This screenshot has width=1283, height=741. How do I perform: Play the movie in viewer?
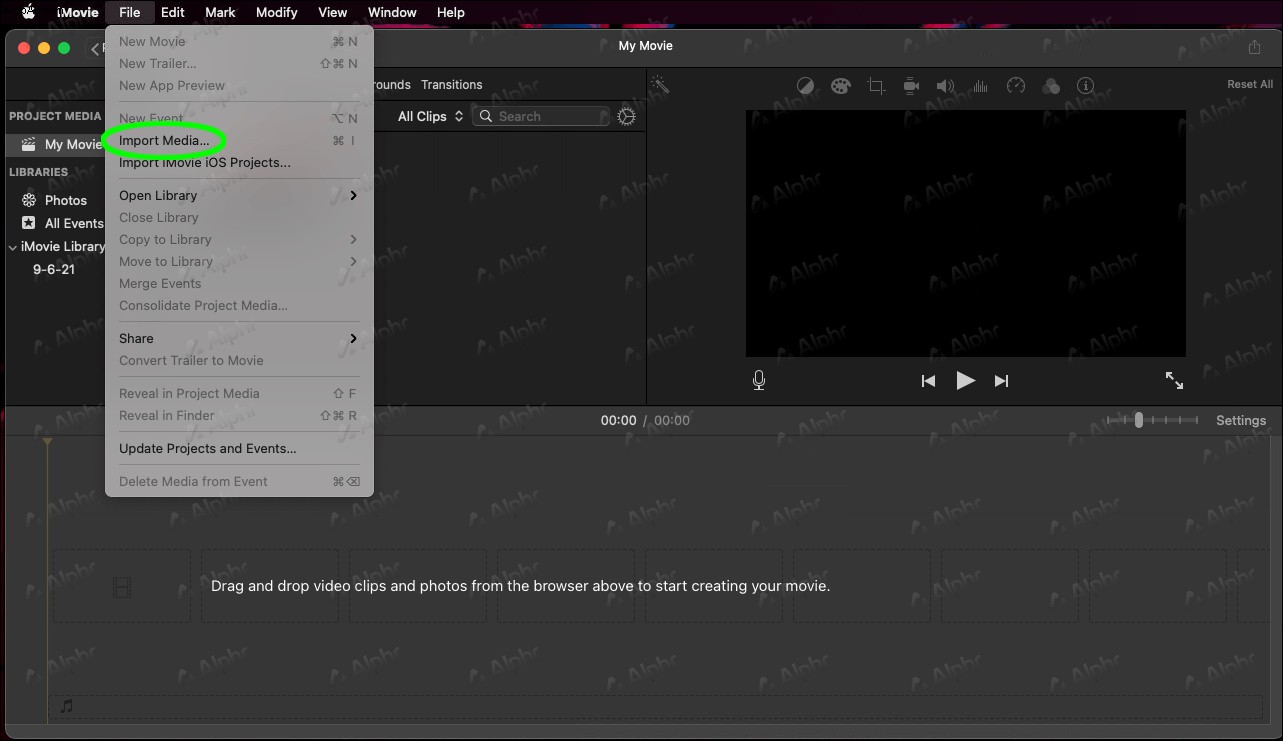[965, 381]
